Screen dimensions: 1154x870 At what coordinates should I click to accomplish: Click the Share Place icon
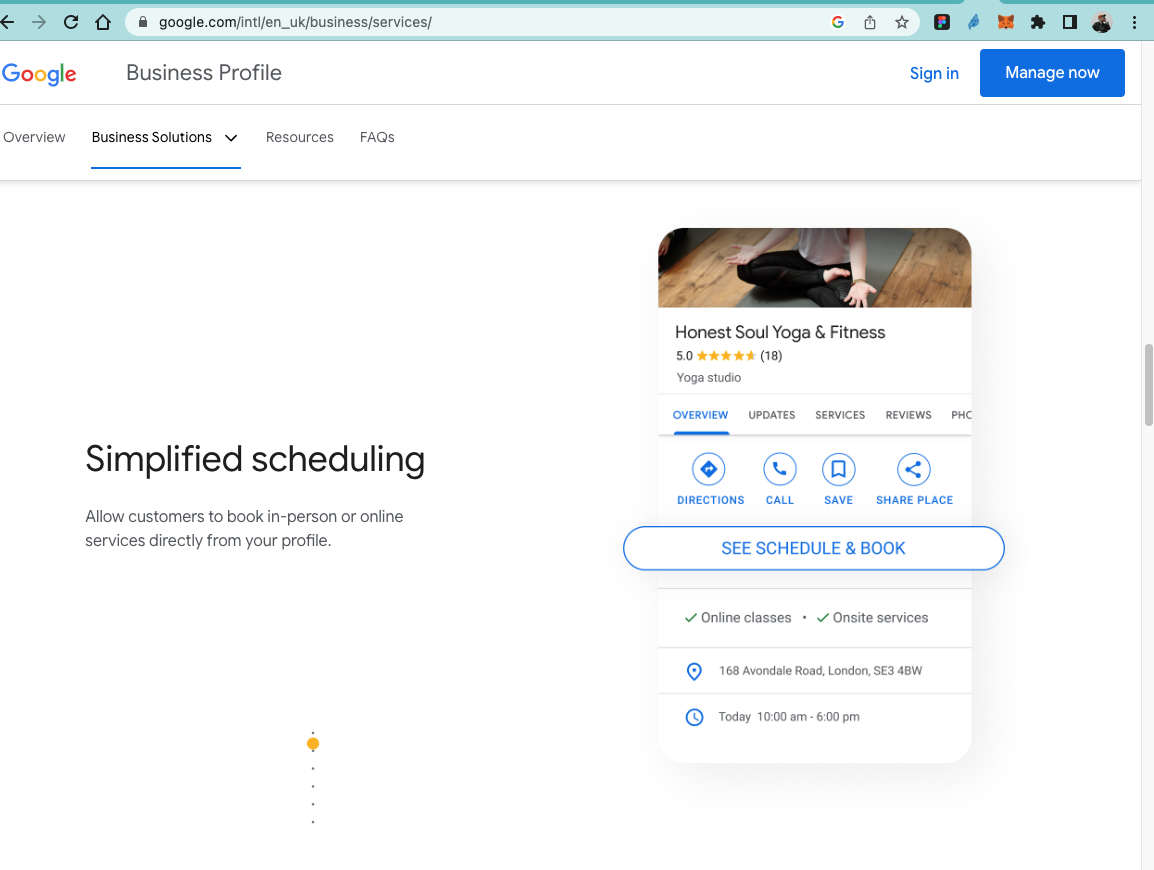tap(913, 469)
